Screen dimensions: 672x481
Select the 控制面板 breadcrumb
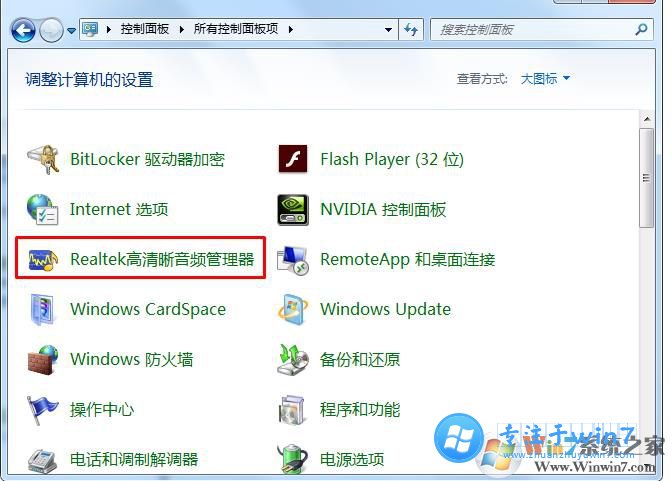[x=145, y=29]
